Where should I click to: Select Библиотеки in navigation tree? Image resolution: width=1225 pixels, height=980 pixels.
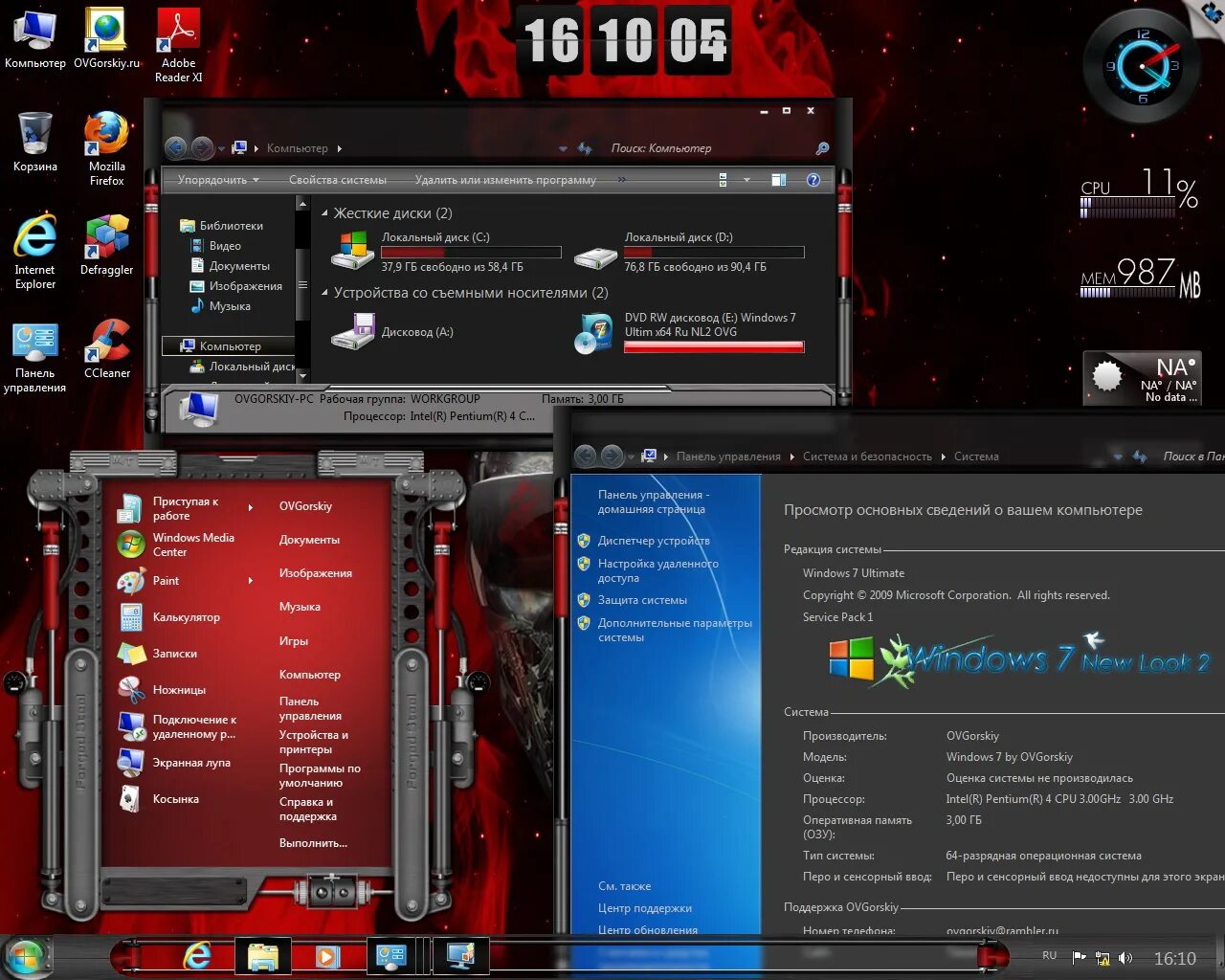click(x=231, y=226)
